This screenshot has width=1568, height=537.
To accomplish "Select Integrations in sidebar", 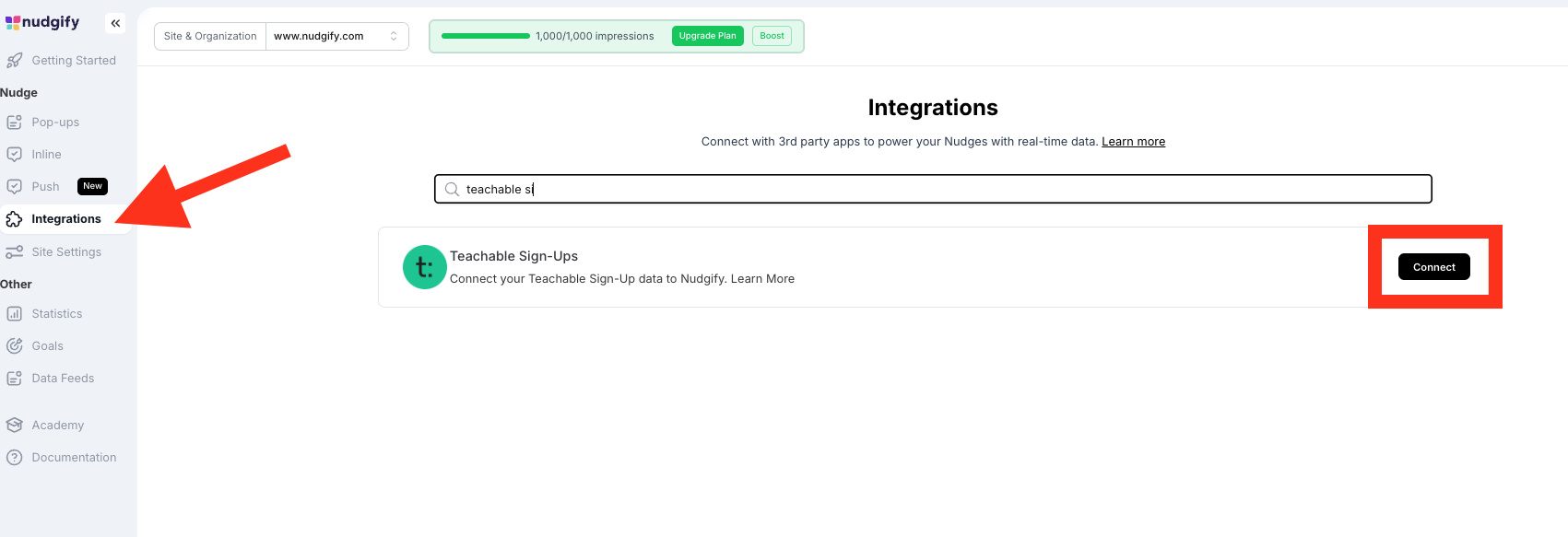I will pyautogui.click(x=65, y=219).
